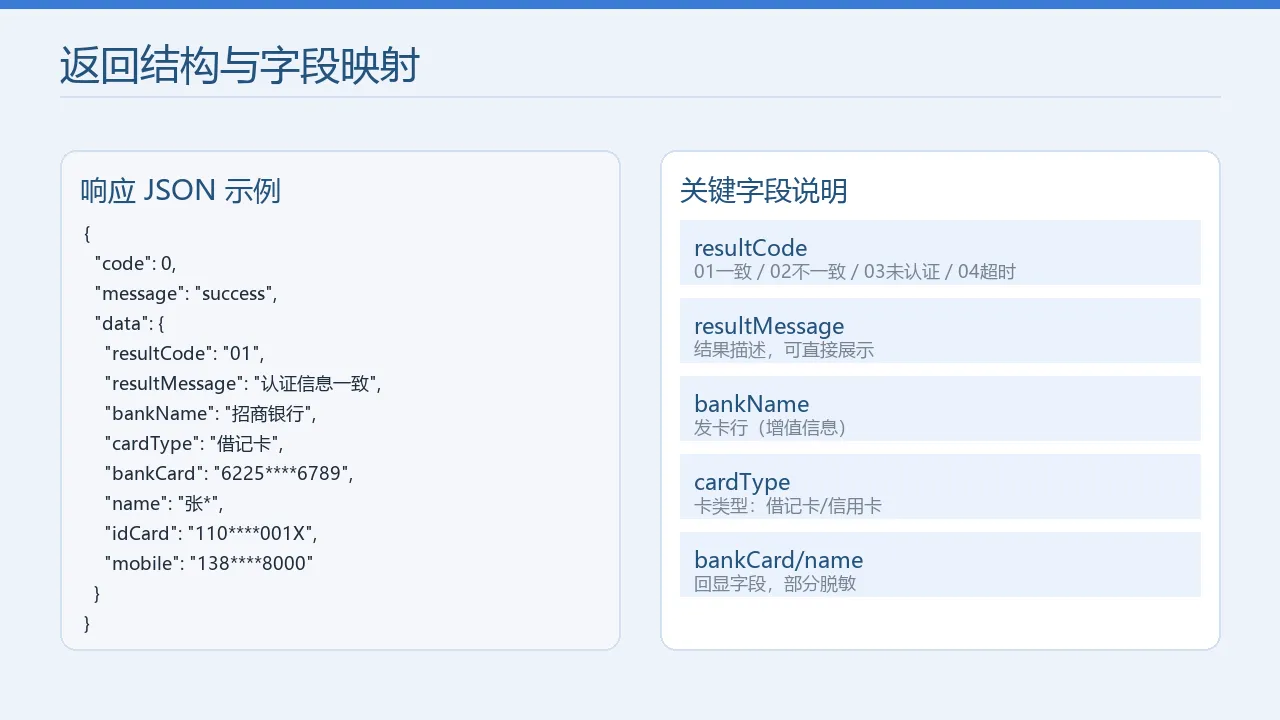Viewport: 1280px width, 720px height.
Task: Select the "resultMessage": "认证信息一致" line
Action: pyautogui.click(x=243, y=384)
